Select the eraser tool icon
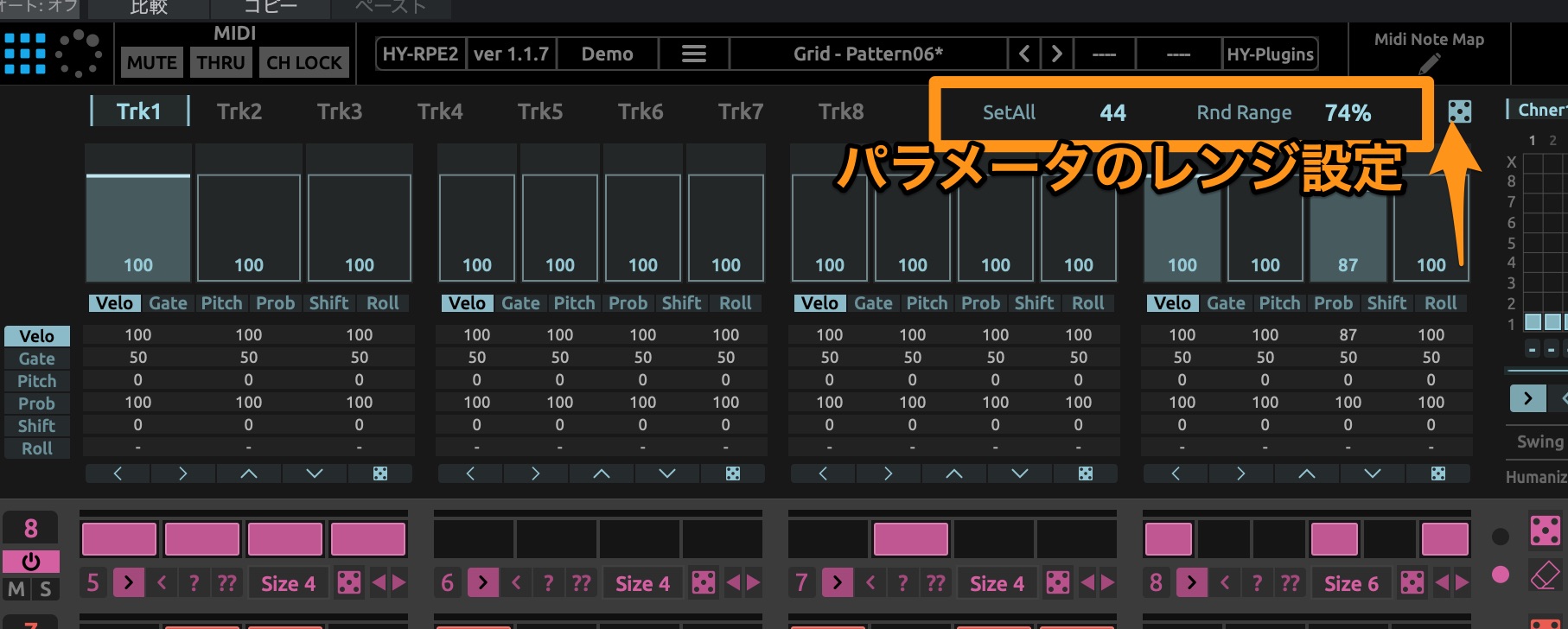1568x629 pixels. 1545,575
